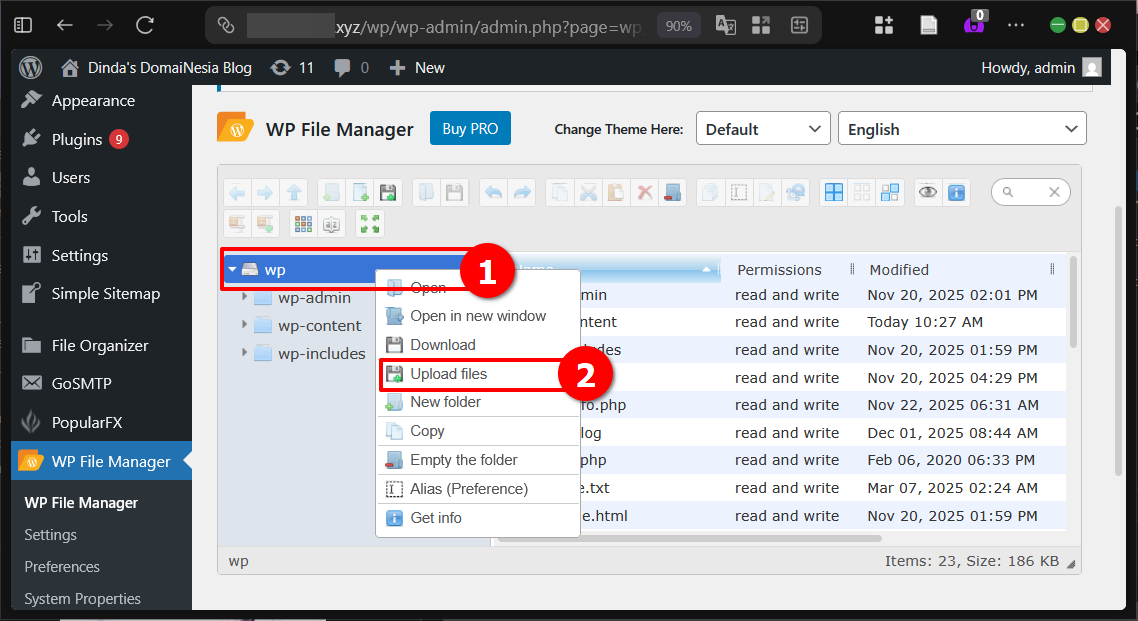Open Preferences under WP File Manager

(x=61, y=566)
